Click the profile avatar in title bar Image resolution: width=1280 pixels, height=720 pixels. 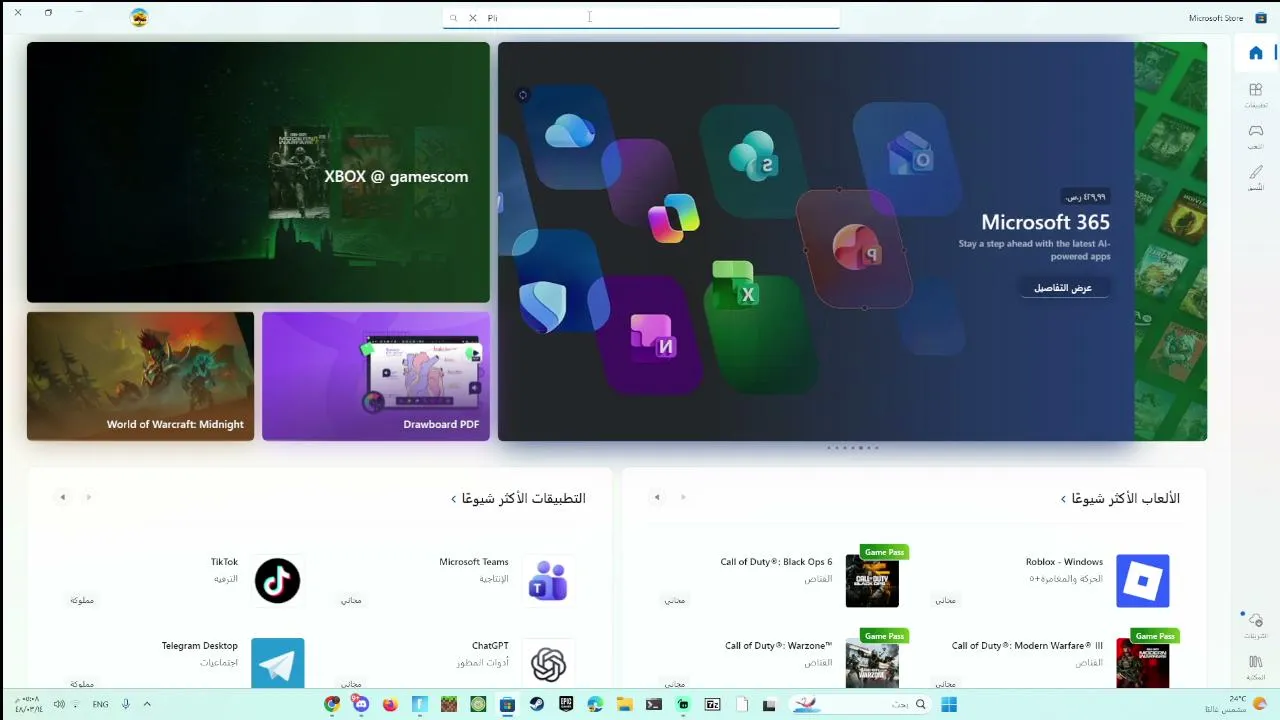point(139,17)
